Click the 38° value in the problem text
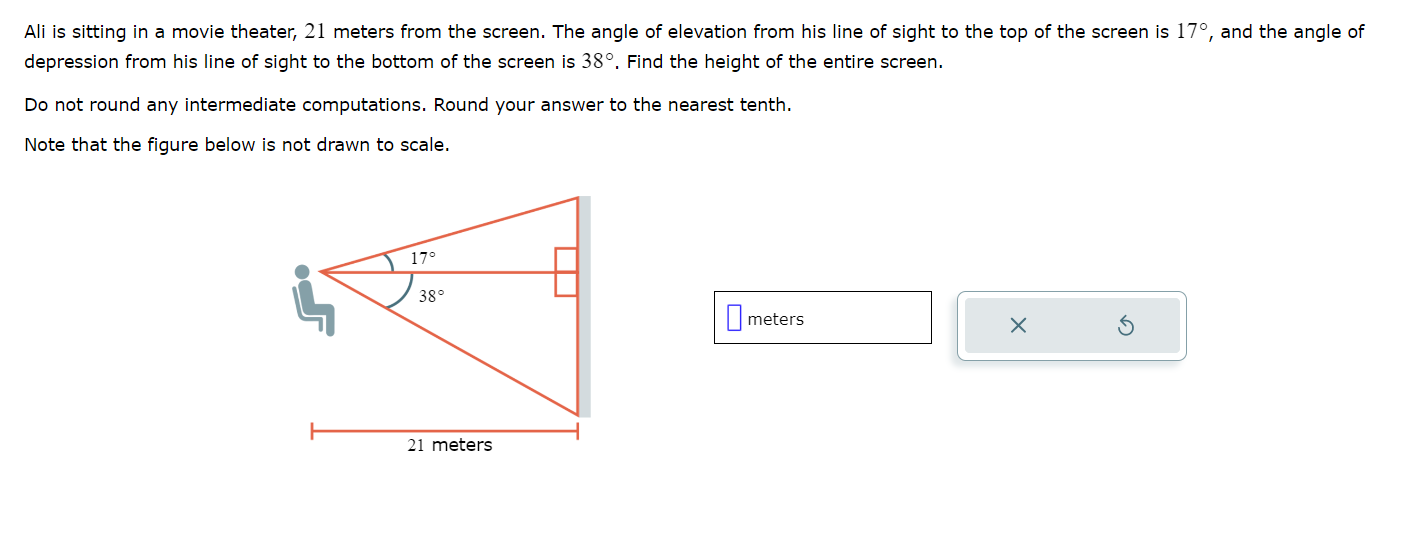Viewport: 1428px width, 543px height. click(599, 61)
